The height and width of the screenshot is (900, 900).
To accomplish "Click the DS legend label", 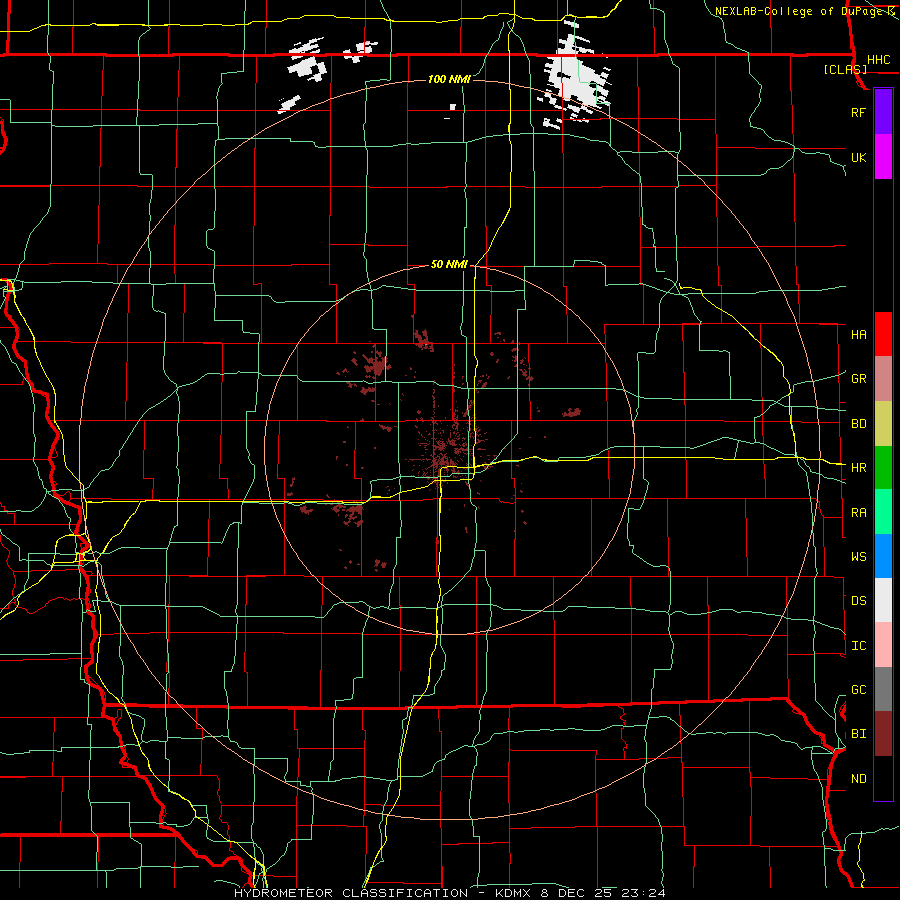I will 858,601.
